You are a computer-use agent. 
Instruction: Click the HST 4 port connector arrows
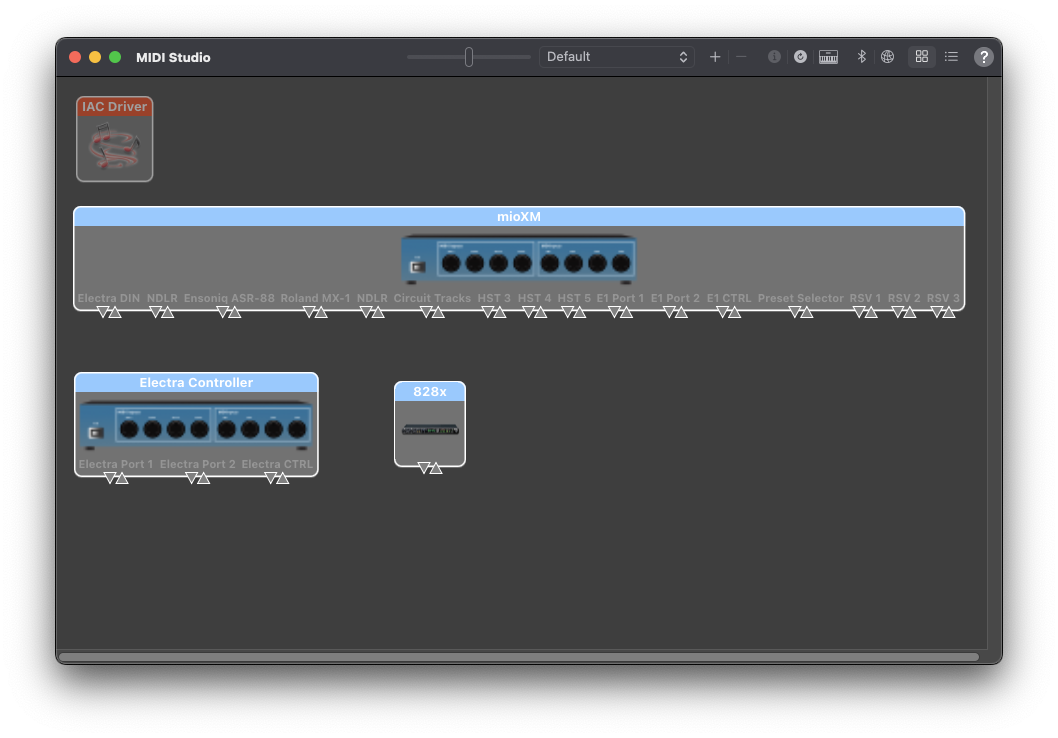click(x=534, y=312)
